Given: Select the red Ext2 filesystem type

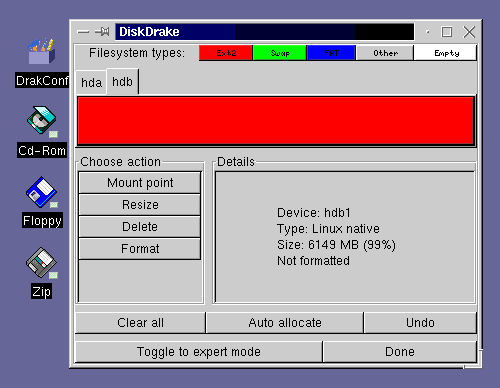Looking at the screenshot, I should click(226, 53).
